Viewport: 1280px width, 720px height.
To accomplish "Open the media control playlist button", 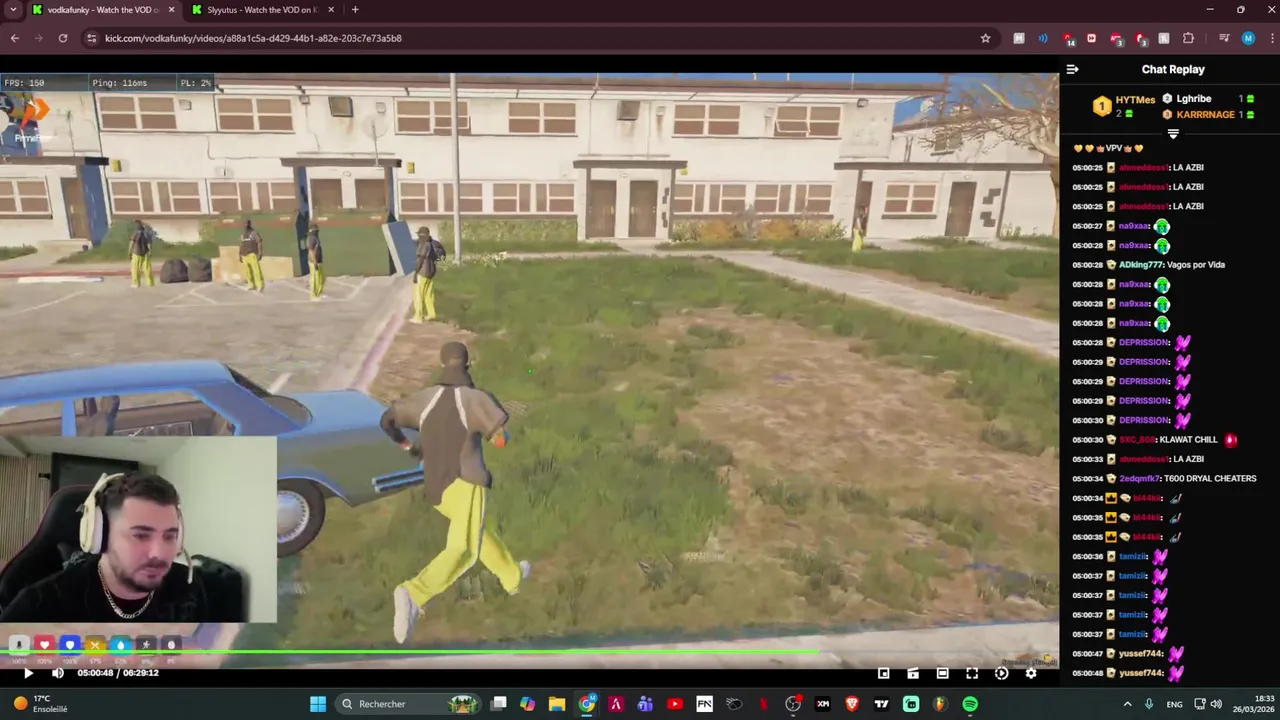I will pyautogui.click(x=1223, y=38).
